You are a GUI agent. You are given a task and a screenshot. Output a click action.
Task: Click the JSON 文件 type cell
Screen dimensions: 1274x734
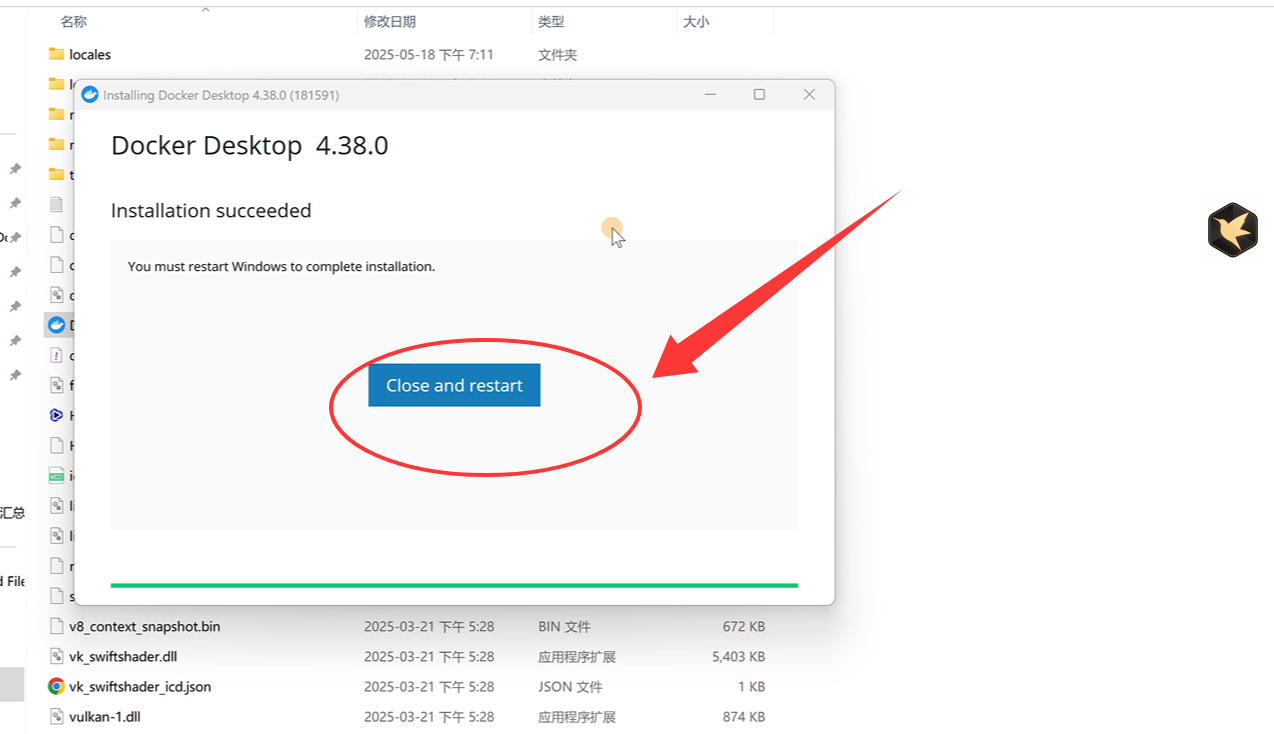click(x=570, y=687)
